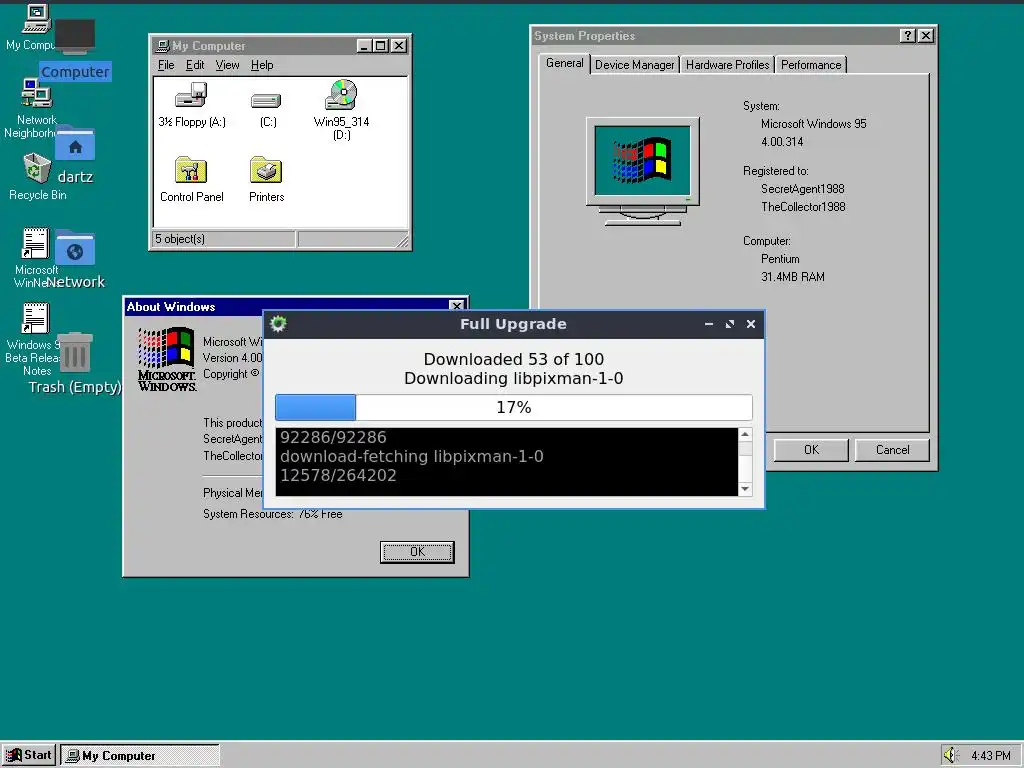Click the '31.4MB RAM' text
This screenshot has height=768, width=1024.
pyautogui.click(x=792, y=277)
